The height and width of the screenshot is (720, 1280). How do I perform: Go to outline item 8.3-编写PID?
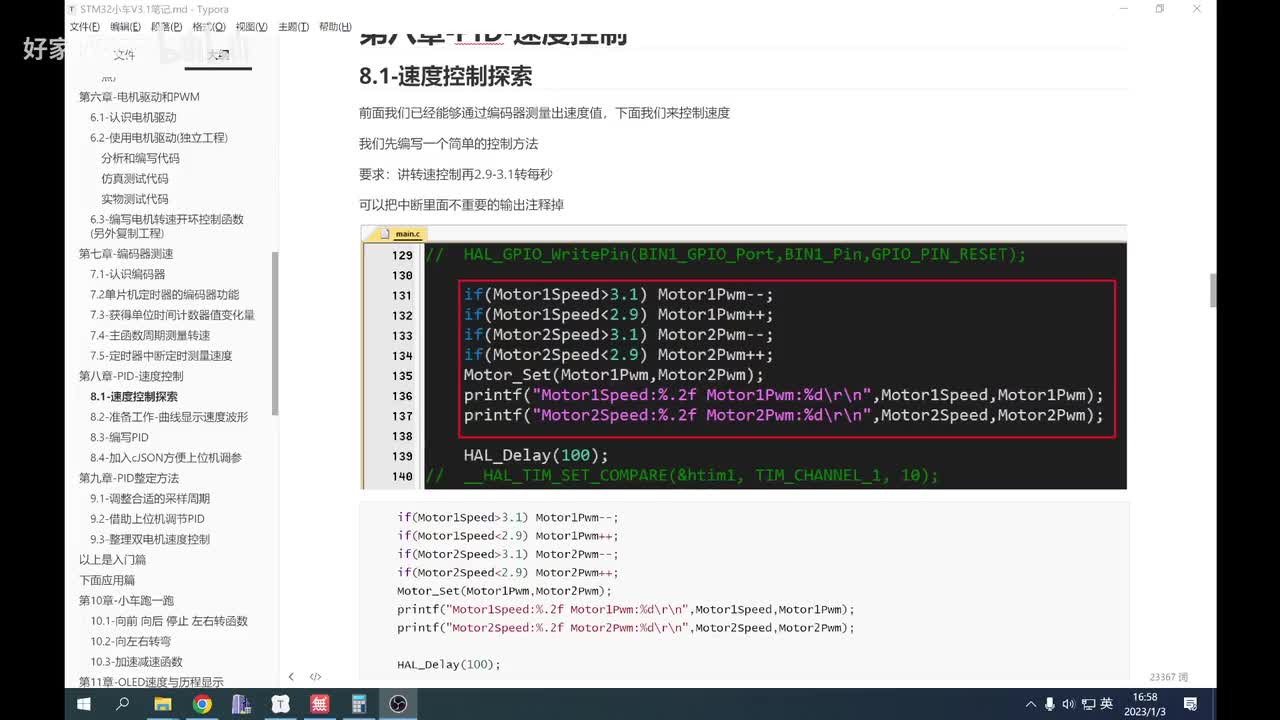119,437
